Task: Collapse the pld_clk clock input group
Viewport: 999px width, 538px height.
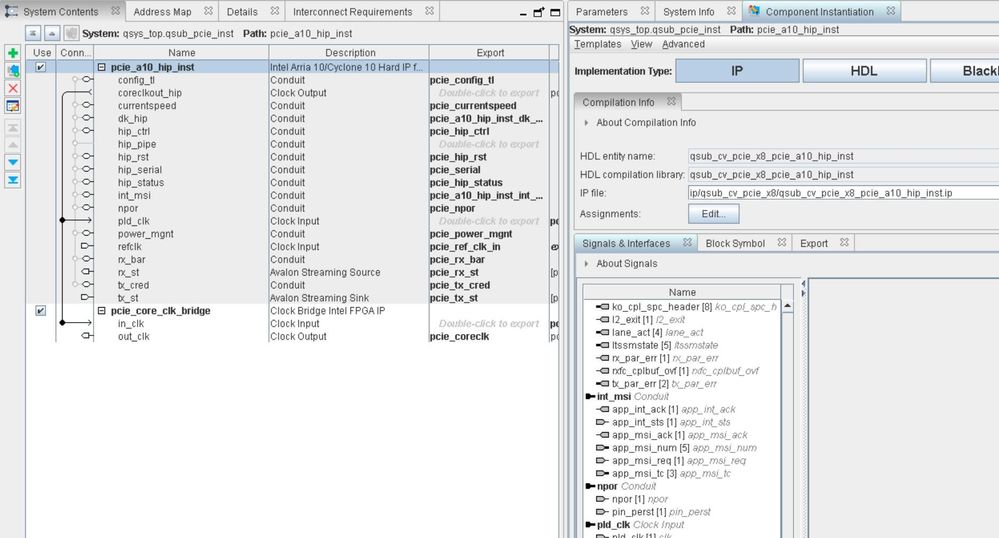Action: [x=590, y=525]
